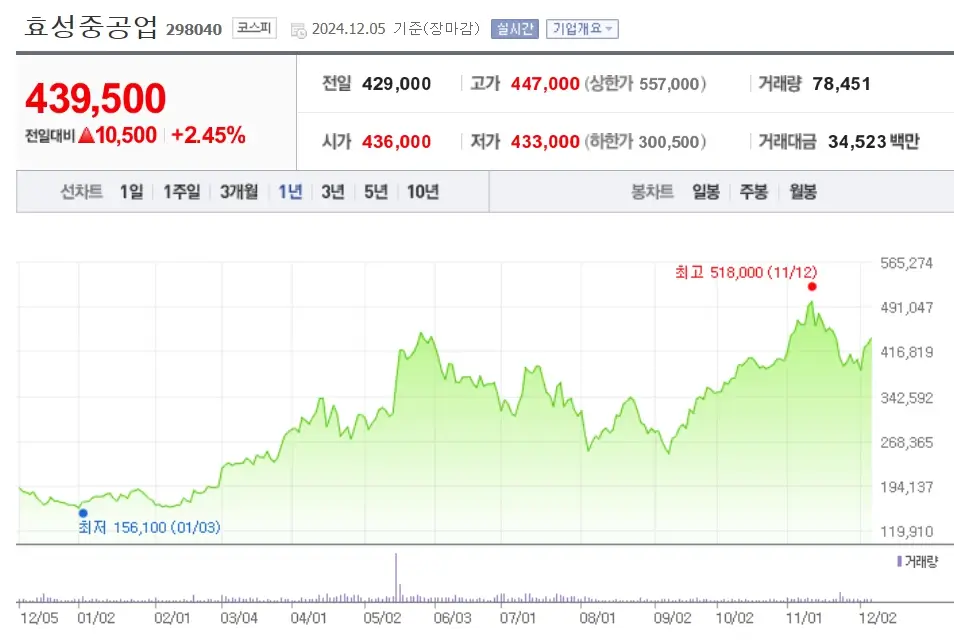The width and height of the screenshot is (954, 642).
Task: Click the 상한가 557,000 text
Action: 645,84
